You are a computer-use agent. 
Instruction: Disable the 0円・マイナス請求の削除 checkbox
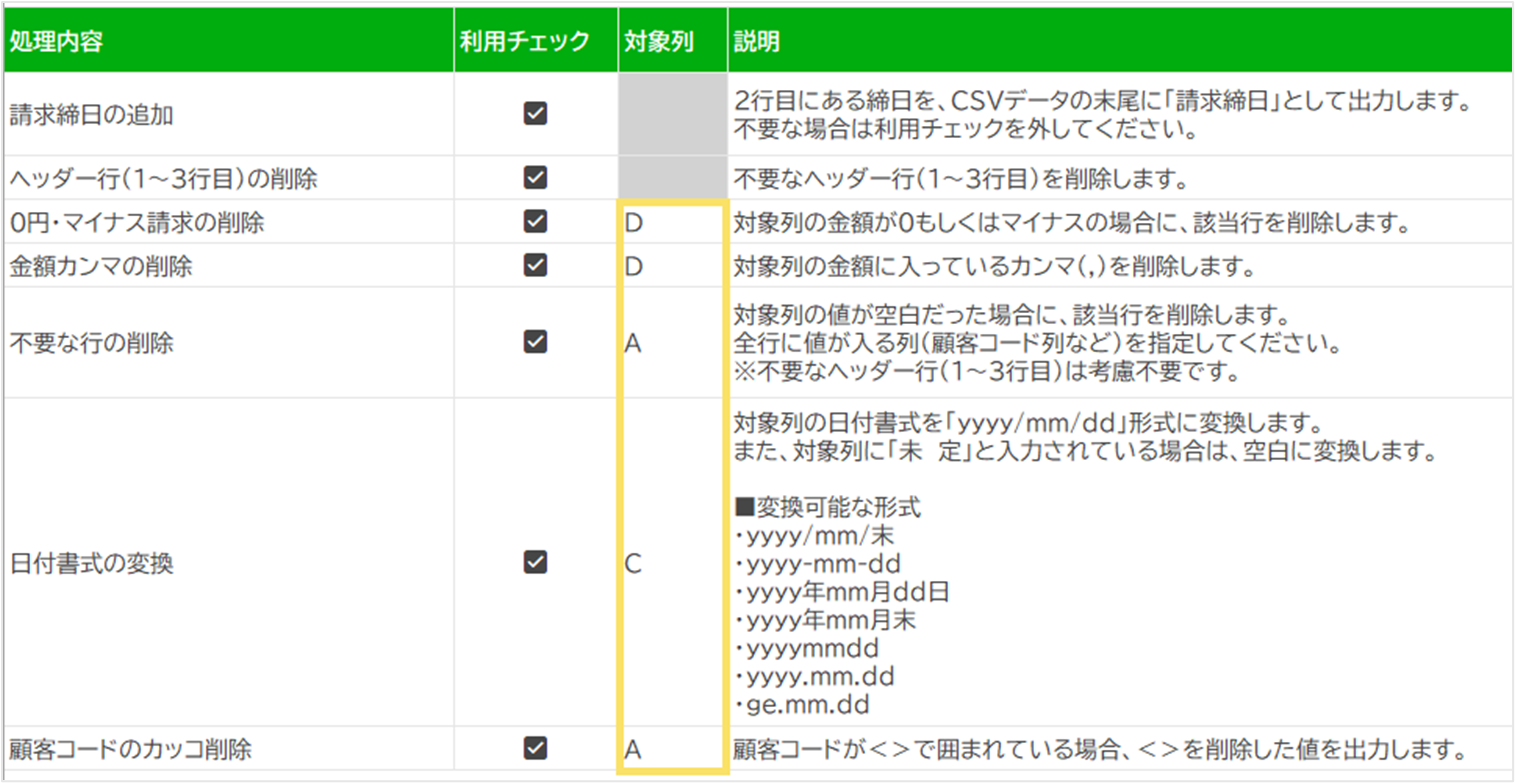[x=535, y=222]
